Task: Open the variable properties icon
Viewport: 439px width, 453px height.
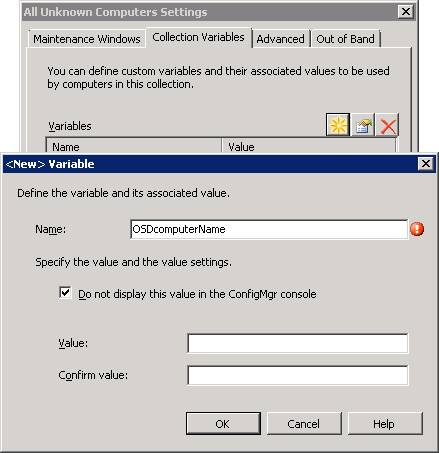Action: click(x=363, y=125)
